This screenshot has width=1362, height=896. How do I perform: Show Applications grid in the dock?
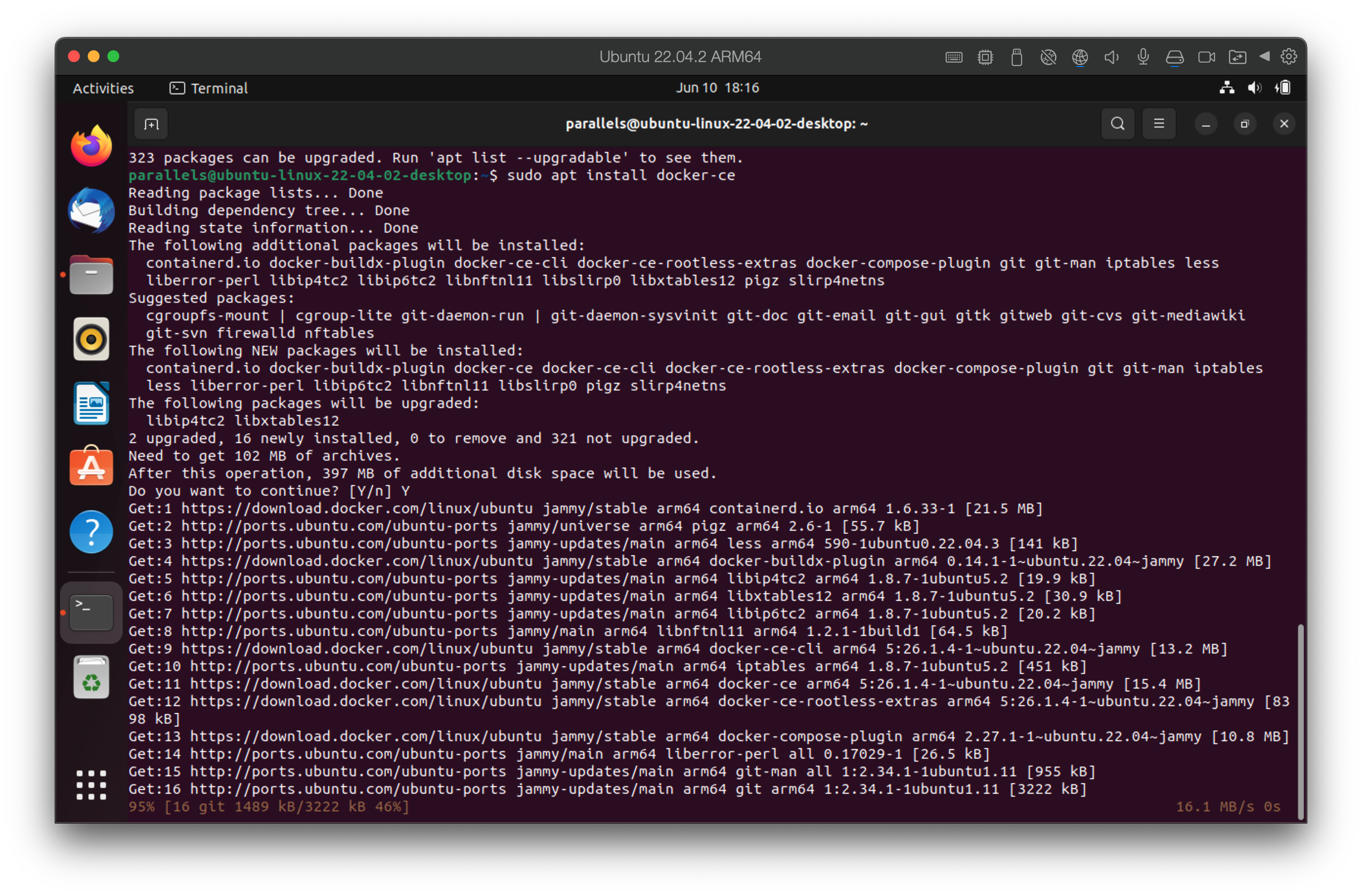coord(91,784)
